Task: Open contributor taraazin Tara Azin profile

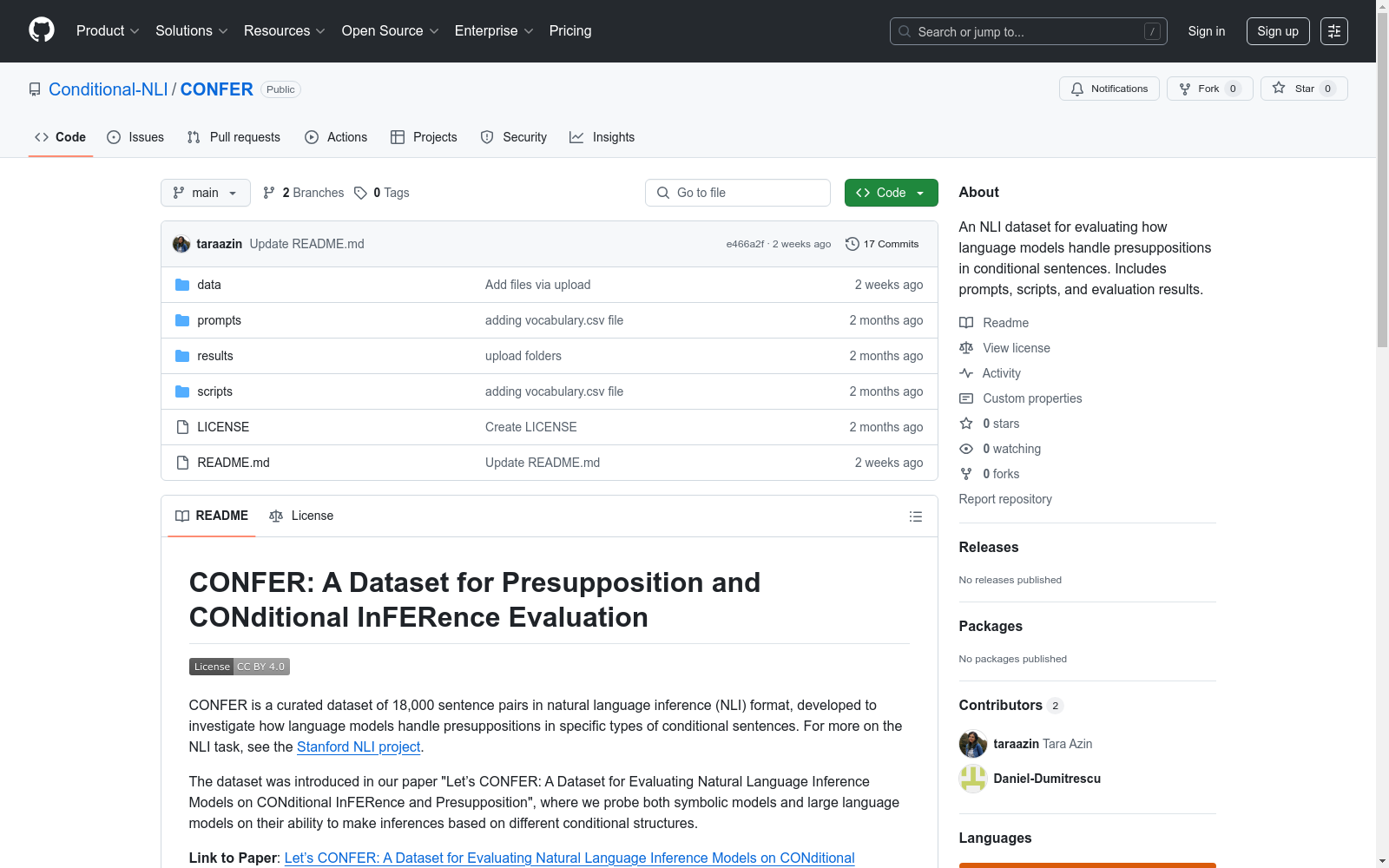Action: point(1043,744)
